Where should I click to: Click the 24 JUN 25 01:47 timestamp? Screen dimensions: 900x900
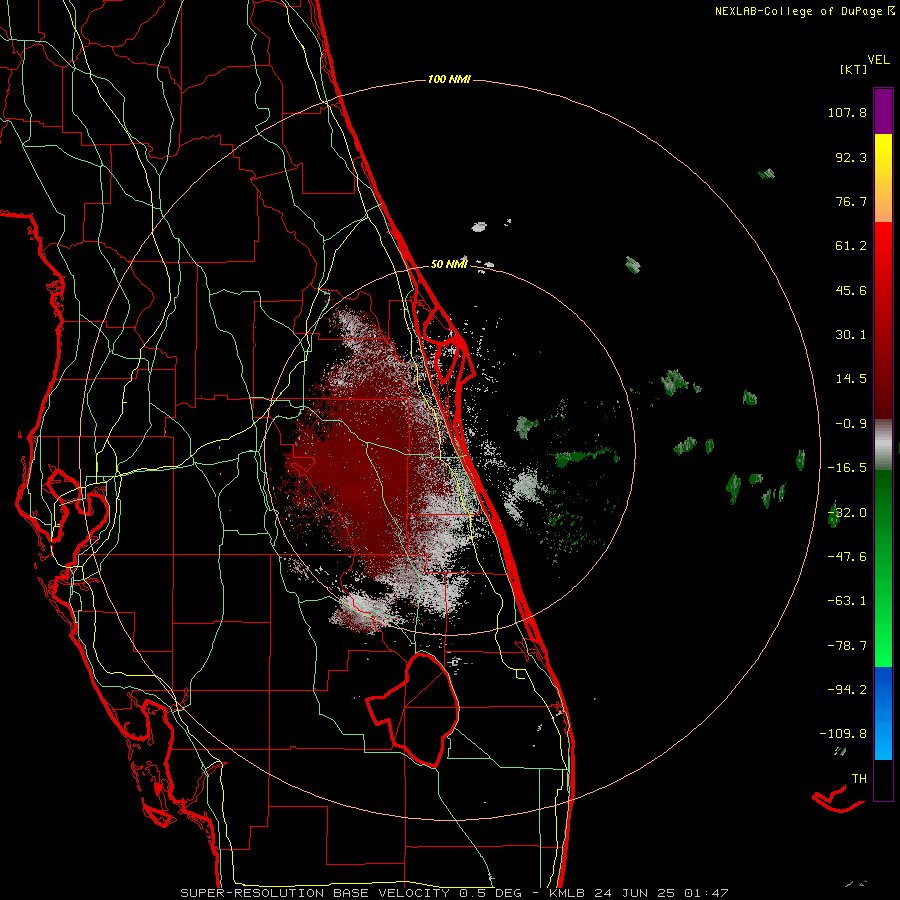tap(663, 893)
